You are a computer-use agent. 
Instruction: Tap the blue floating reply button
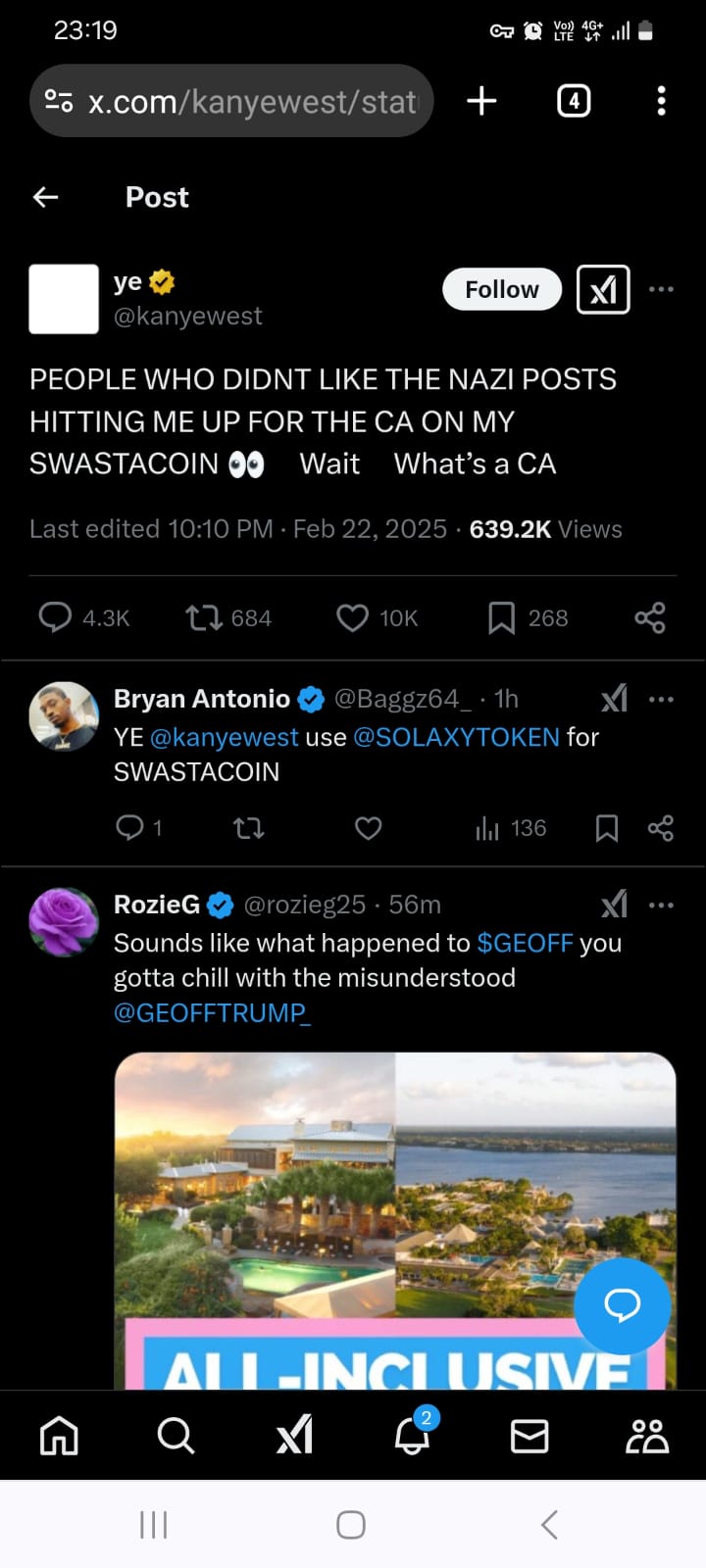coord(622,1305)
